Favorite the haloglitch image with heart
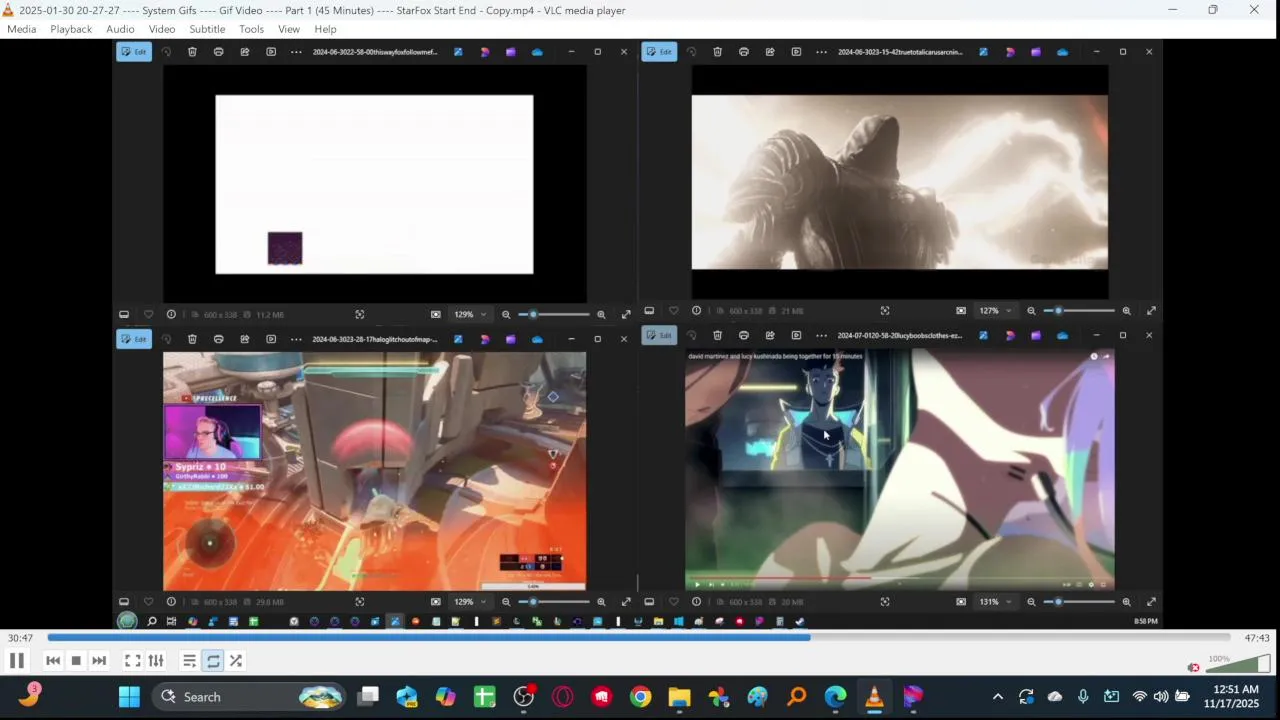 coord(148,602)
